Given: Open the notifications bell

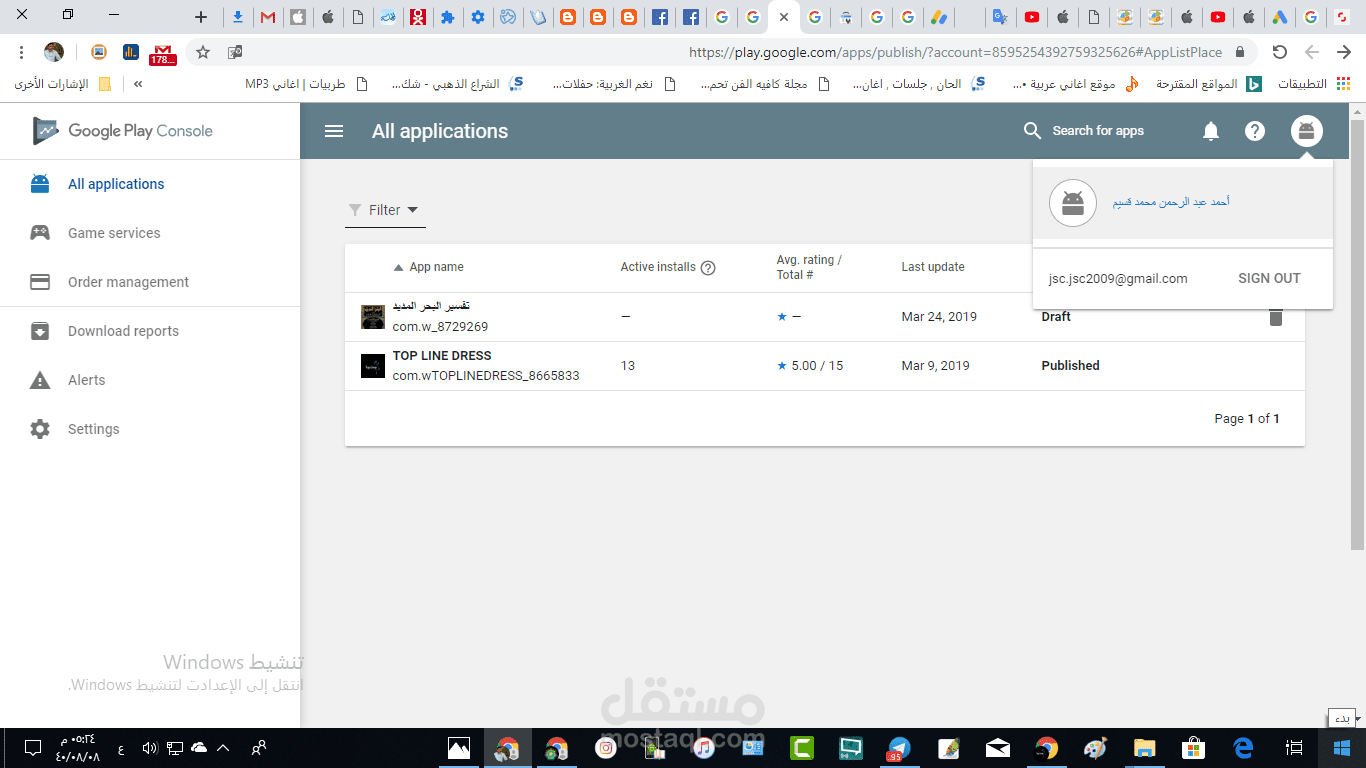Looking at the screenshot, I should [1211, 131].
